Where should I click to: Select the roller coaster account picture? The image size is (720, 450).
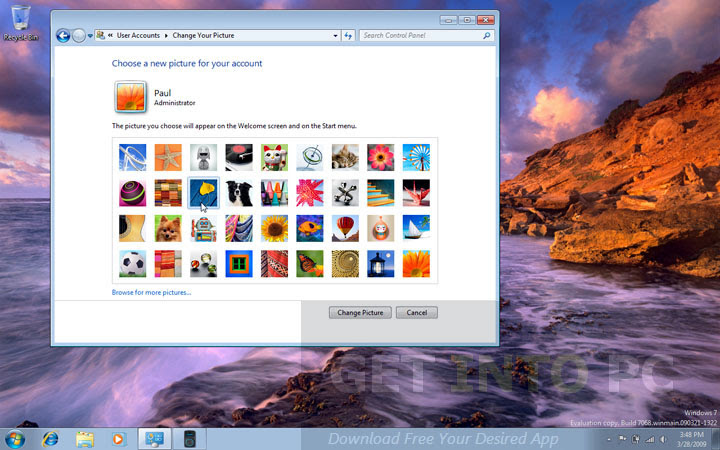[x=132, y=158]
